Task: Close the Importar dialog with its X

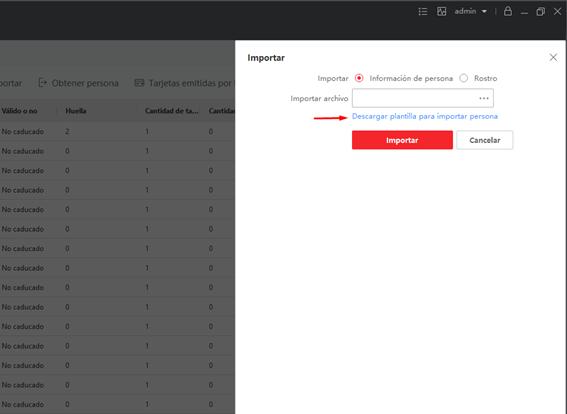Action: click(x=553, y=57)
